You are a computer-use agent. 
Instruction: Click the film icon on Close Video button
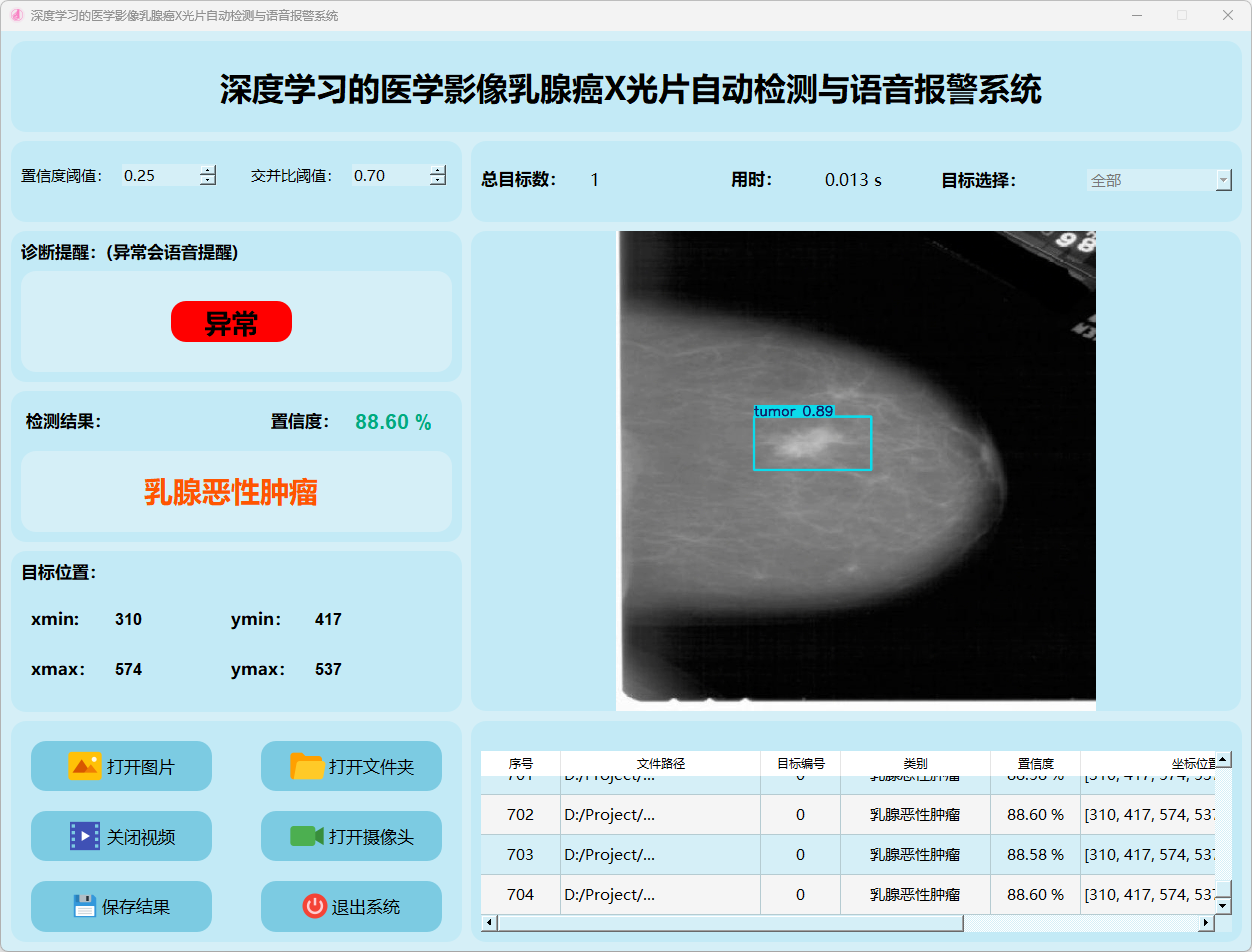tap(85, 836)
